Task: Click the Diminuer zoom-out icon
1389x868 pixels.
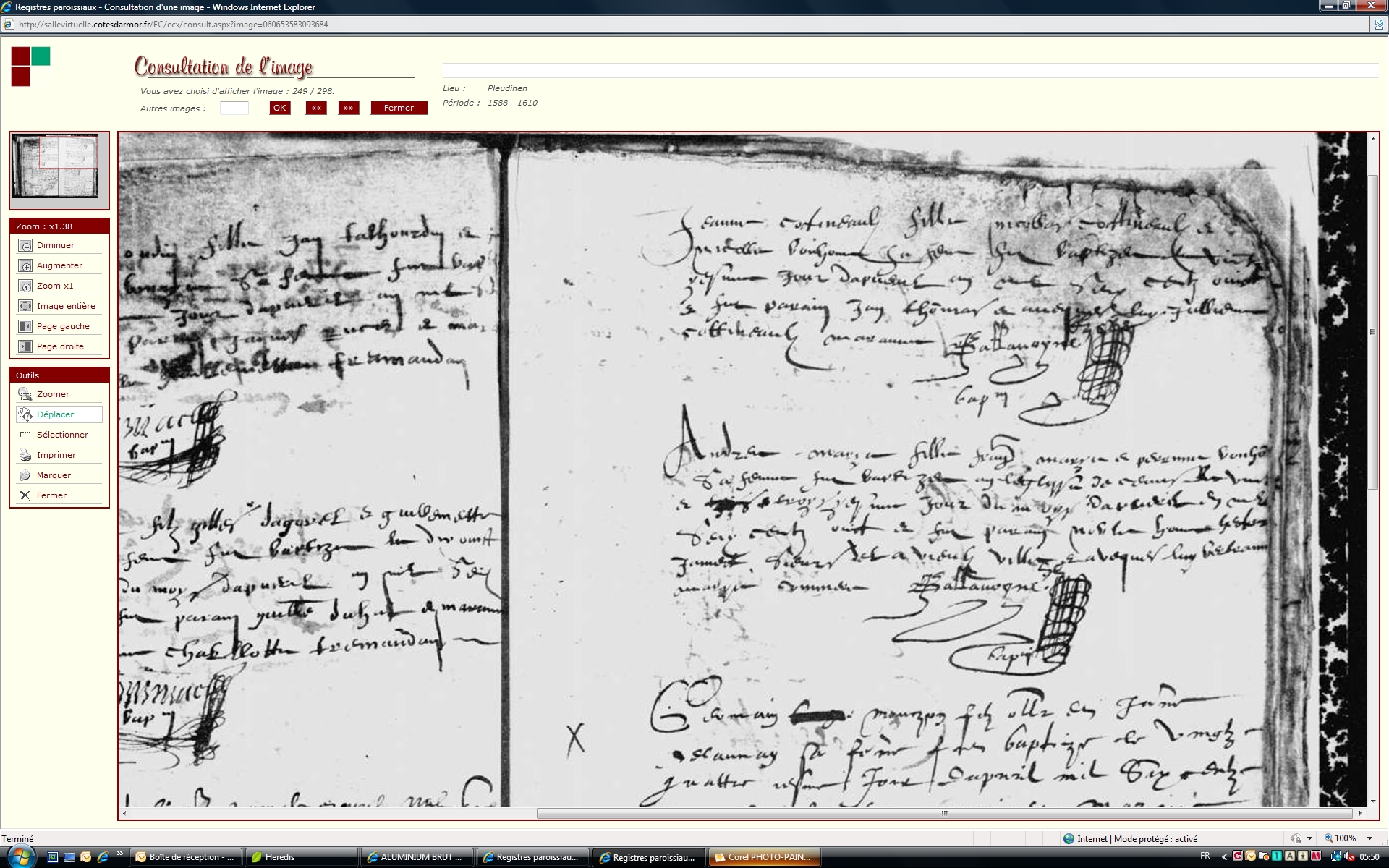Action: click(x=25, y=246)
